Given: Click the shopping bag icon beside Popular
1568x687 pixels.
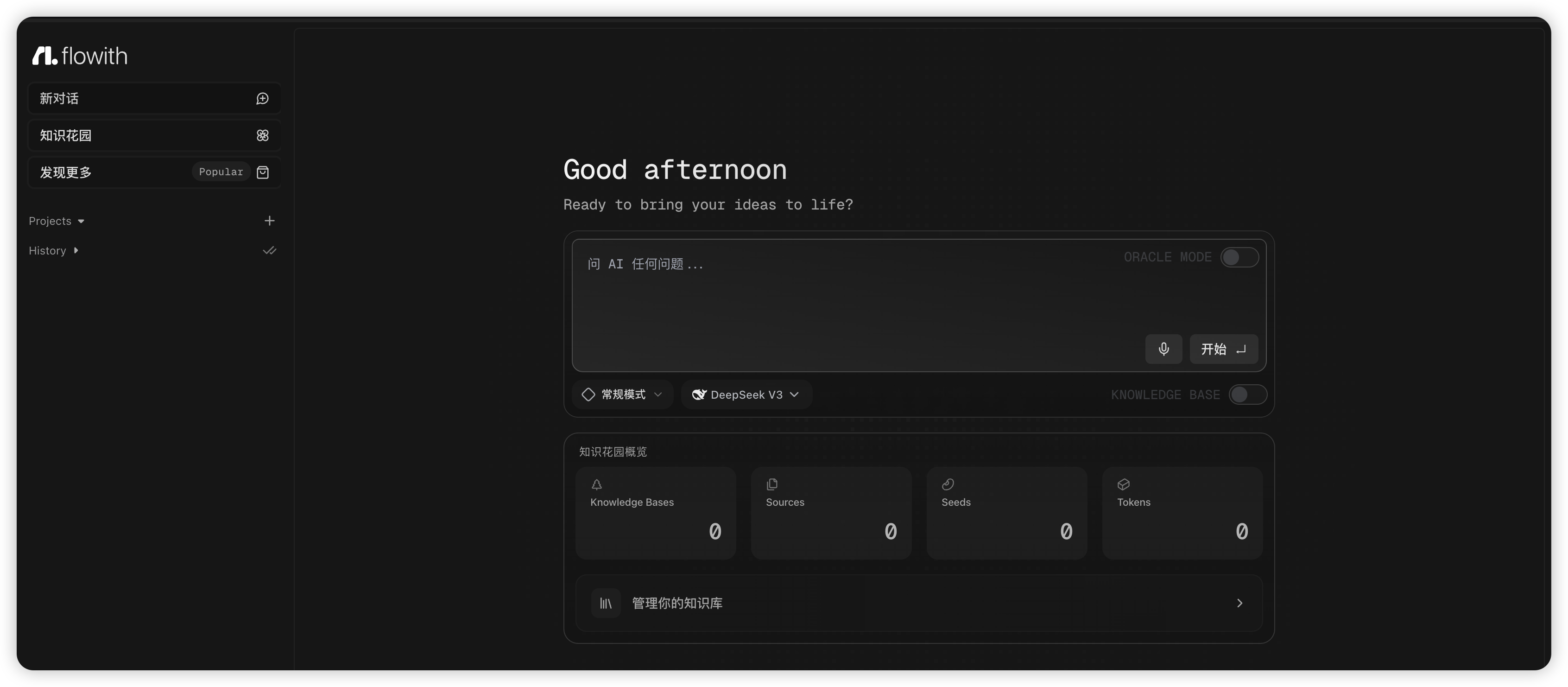Looking at the screenshot, I should 262,172.
